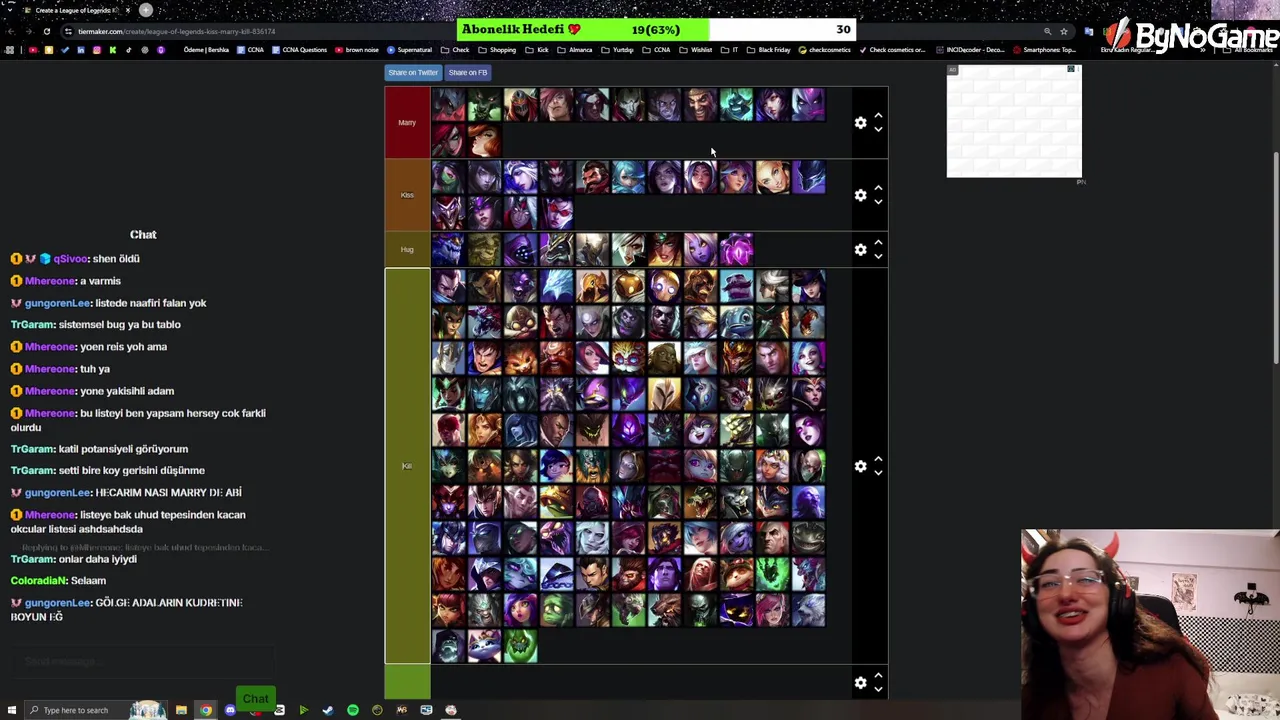
Task: Open the Kick bookmarks folder
Action: pos(538,50)
